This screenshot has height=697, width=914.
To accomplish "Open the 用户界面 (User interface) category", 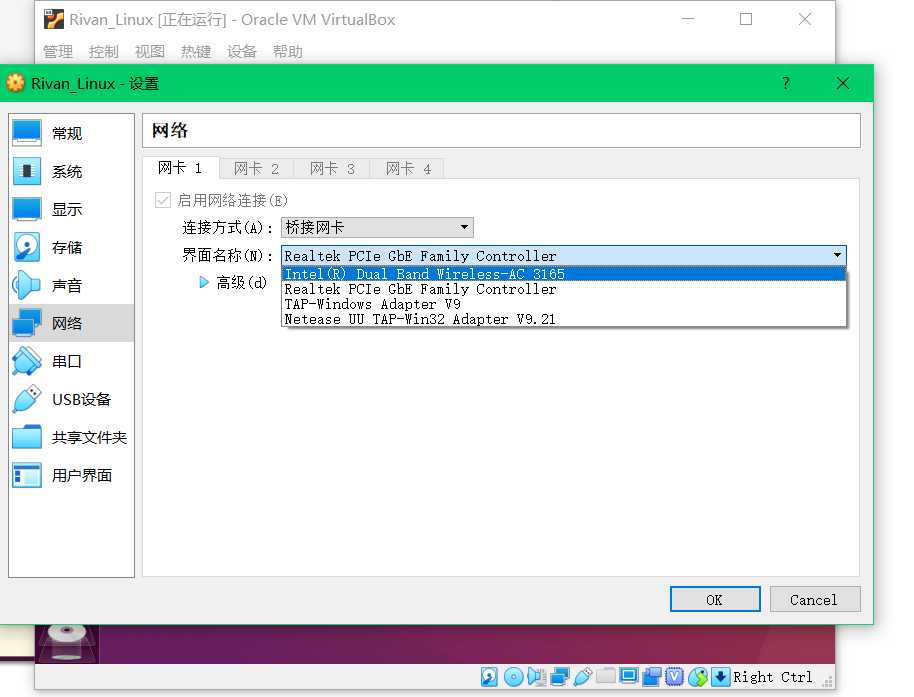I will click(71, 475).
